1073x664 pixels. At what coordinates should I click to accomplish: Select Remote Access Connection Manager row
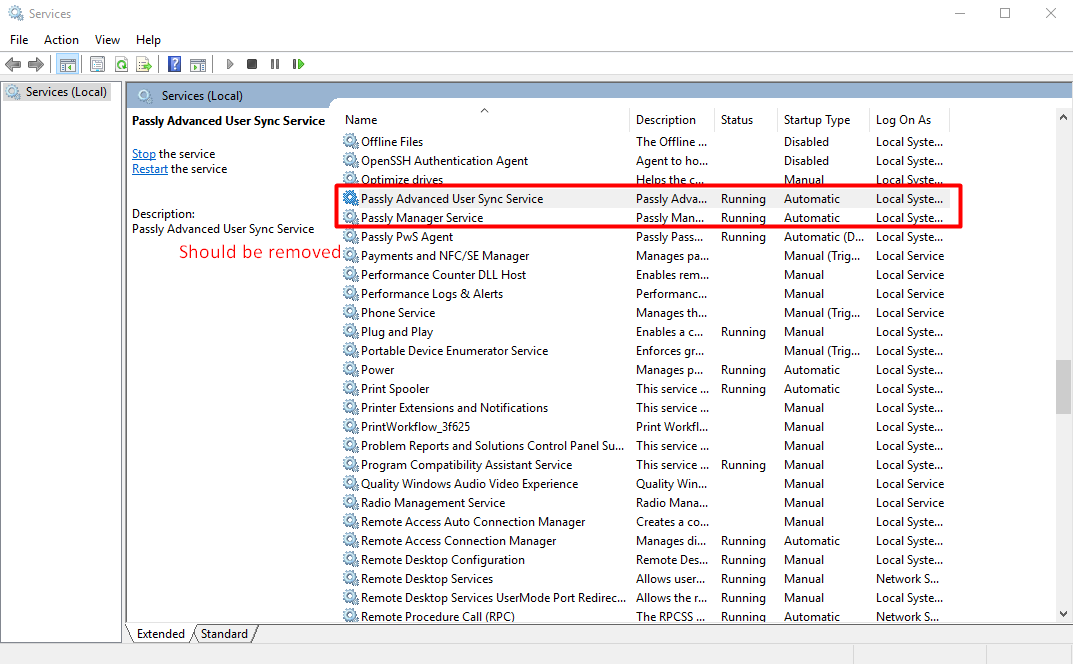(645, 541)
